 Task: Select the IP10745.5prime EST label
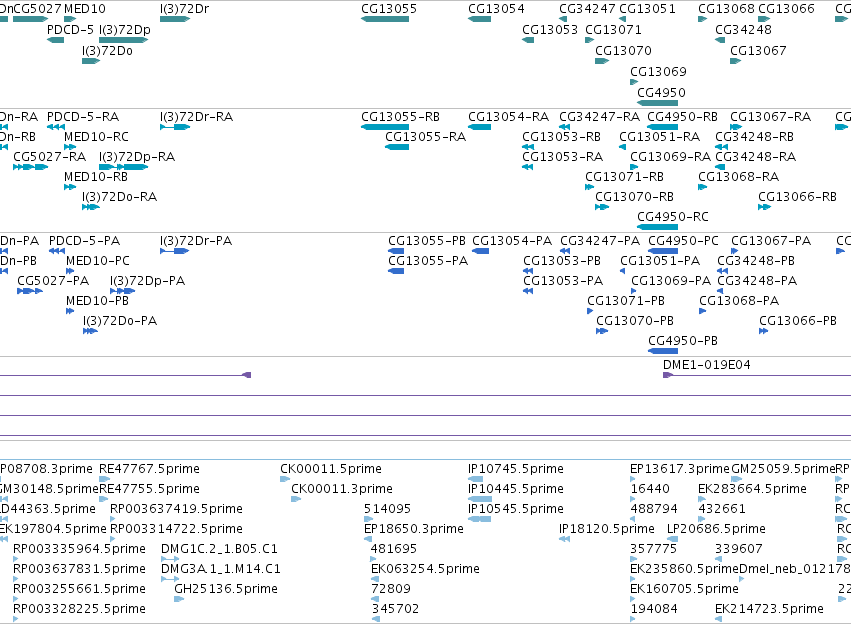coord(516,469)
